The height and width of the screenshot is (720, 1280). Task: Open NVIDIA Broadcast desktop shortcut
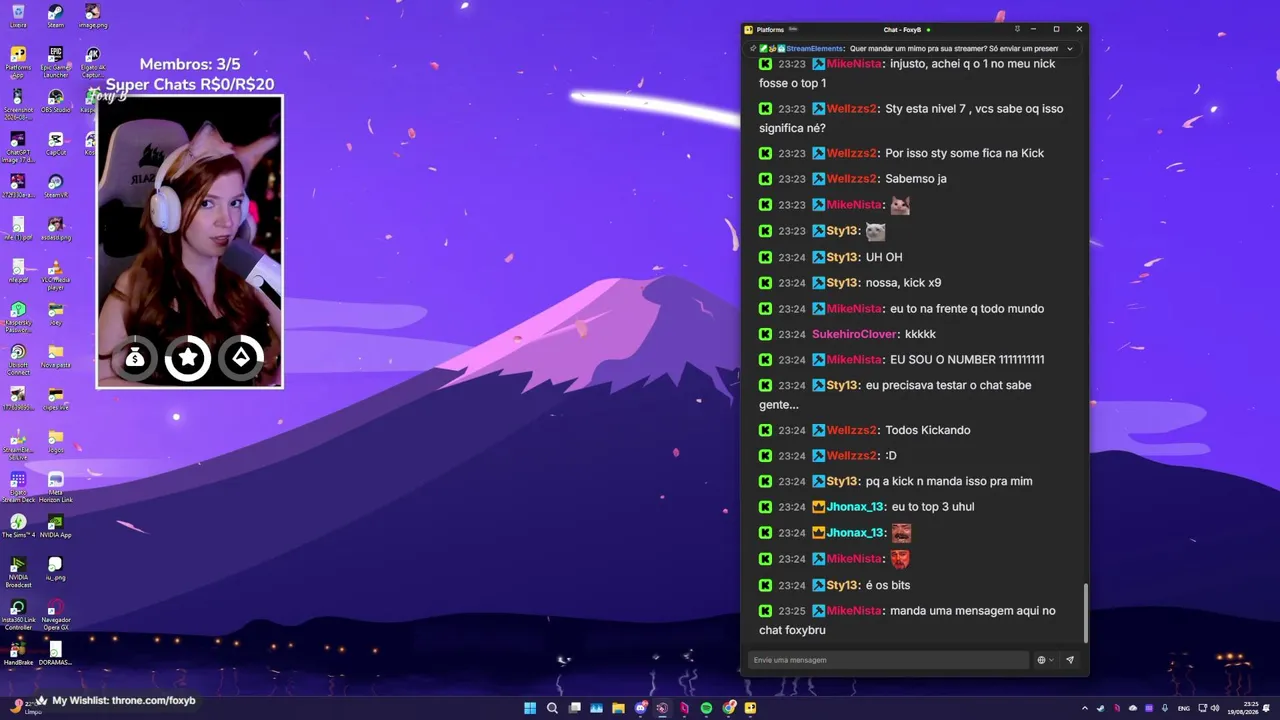pyautogui.click(x=18, y=572)
